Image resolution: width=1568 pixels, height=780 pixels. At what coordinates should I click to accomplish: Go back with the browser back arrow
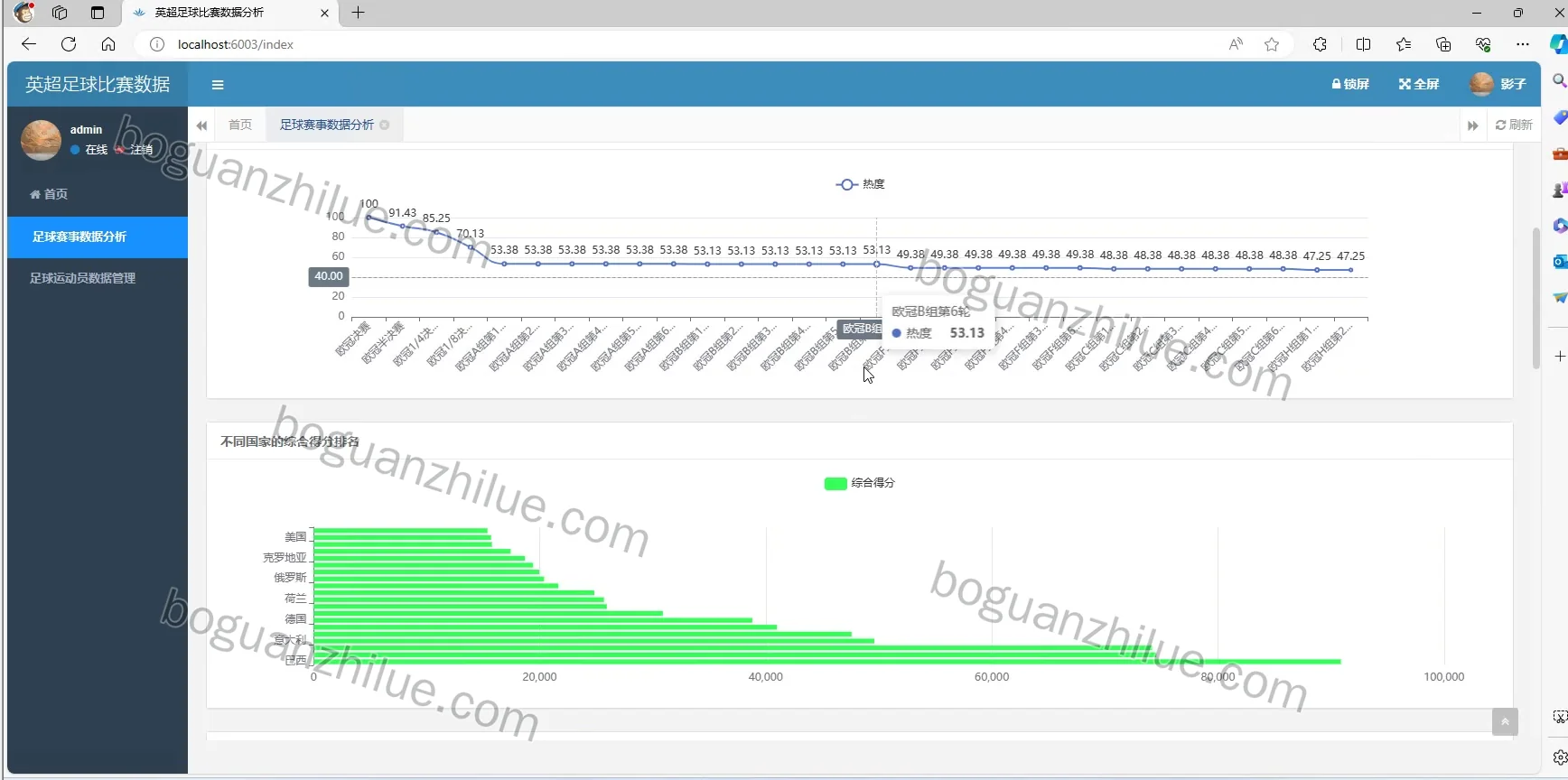click(29, 44)
